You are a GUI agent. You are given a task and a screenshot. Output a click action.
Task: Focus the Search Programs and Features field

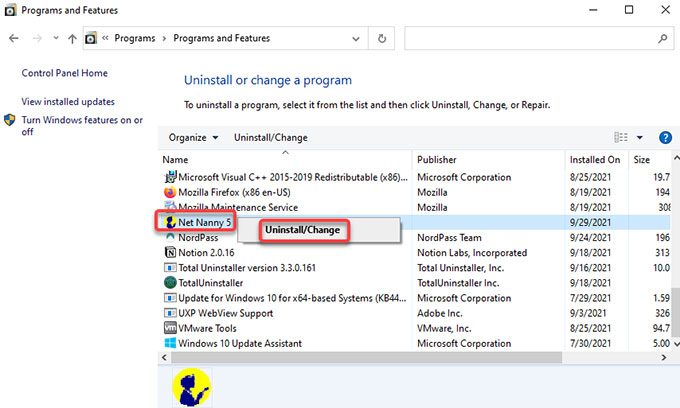coord(539,39)
